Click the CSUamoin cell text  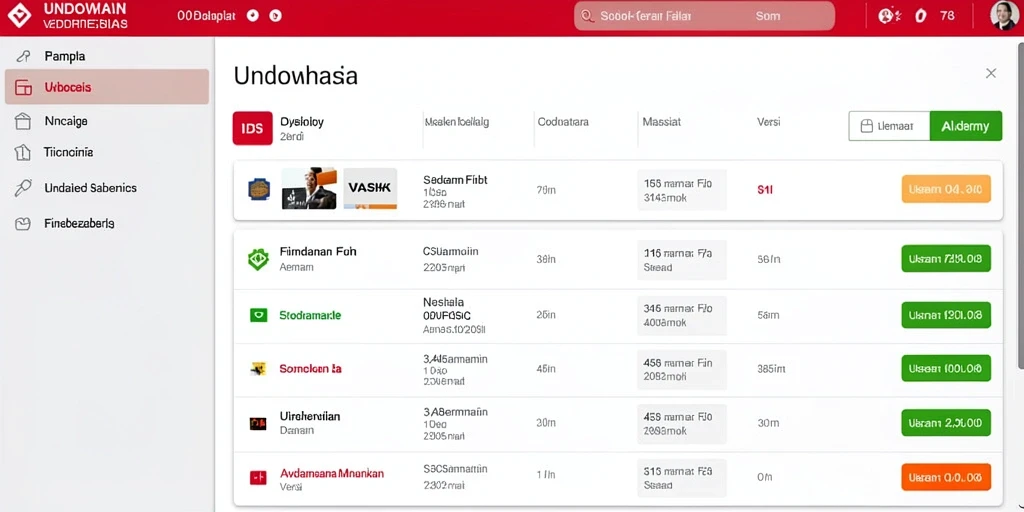(x=451, y=251)
